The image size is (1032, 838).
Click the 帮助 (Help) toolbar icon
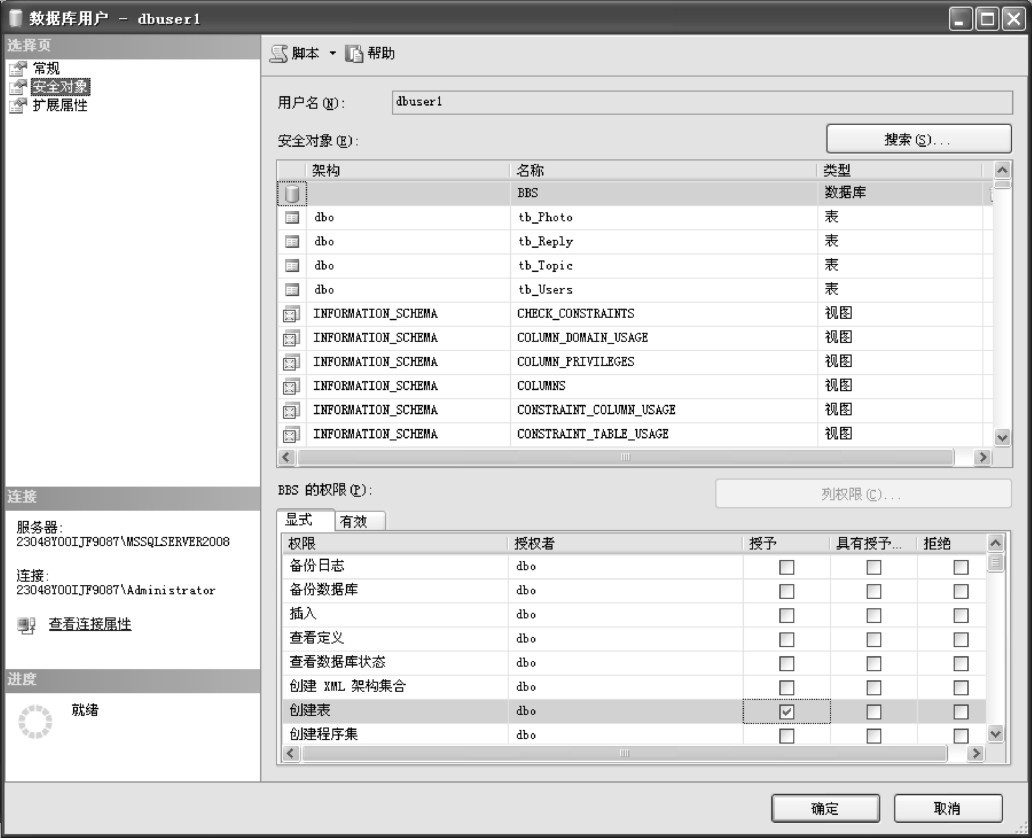coord(354,54)
